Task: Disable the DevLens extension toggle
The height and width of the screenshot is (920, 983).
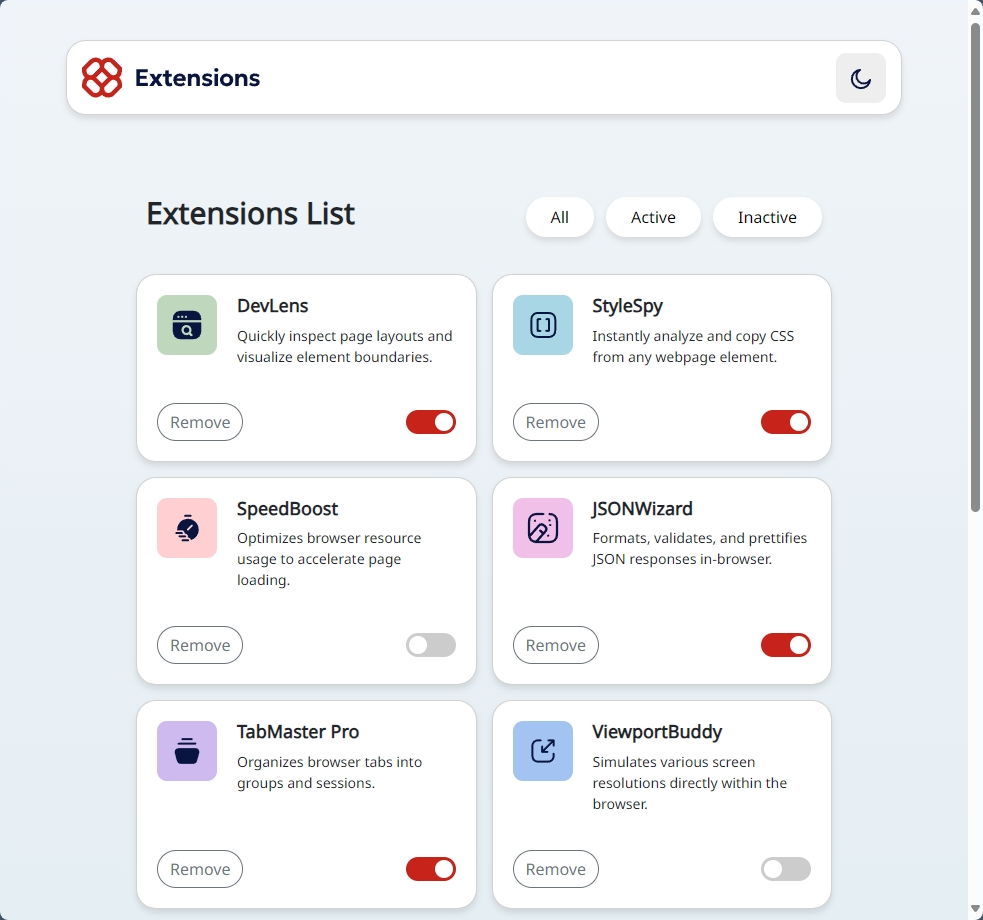Action: (431, 422)
